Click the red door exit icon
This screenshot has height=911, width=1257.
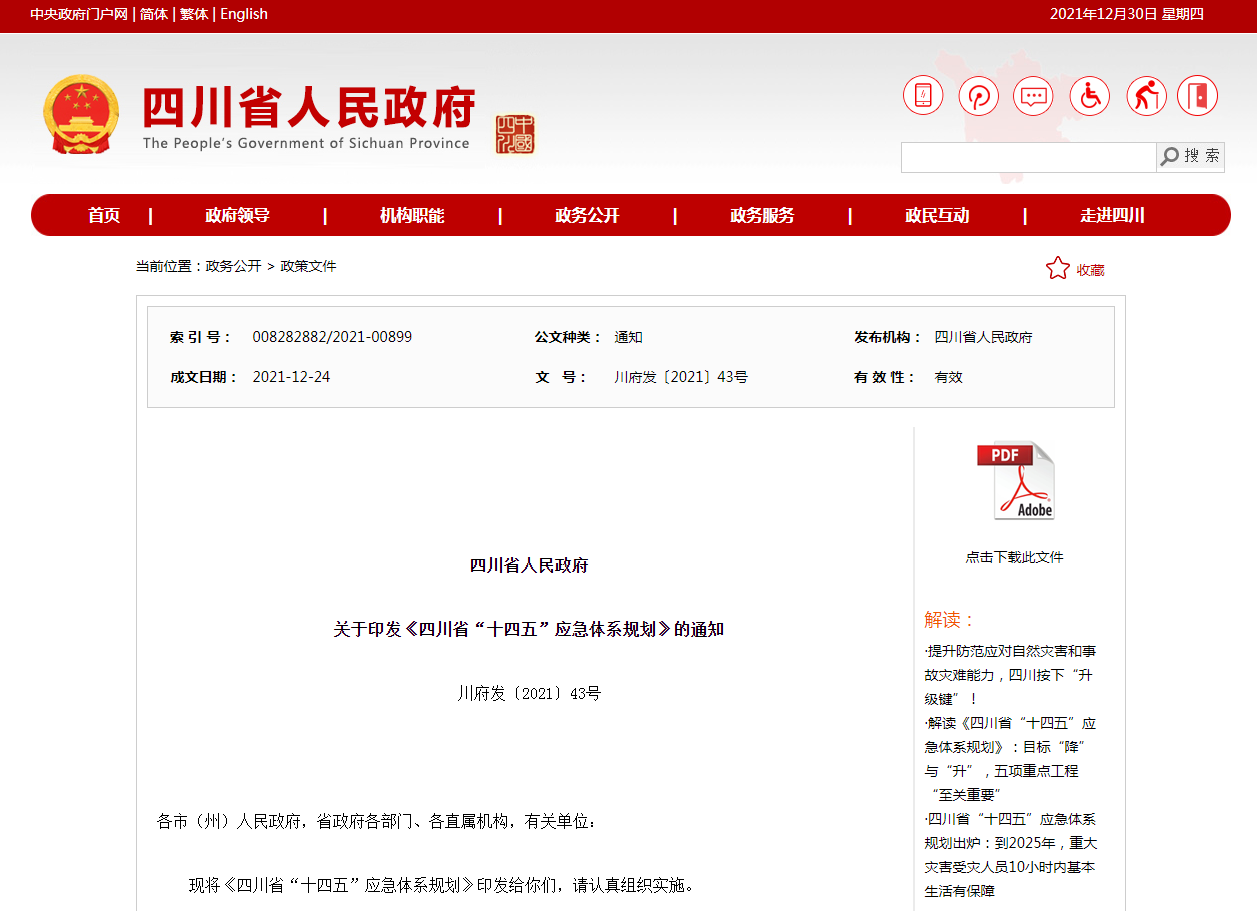click(1197, 95)
